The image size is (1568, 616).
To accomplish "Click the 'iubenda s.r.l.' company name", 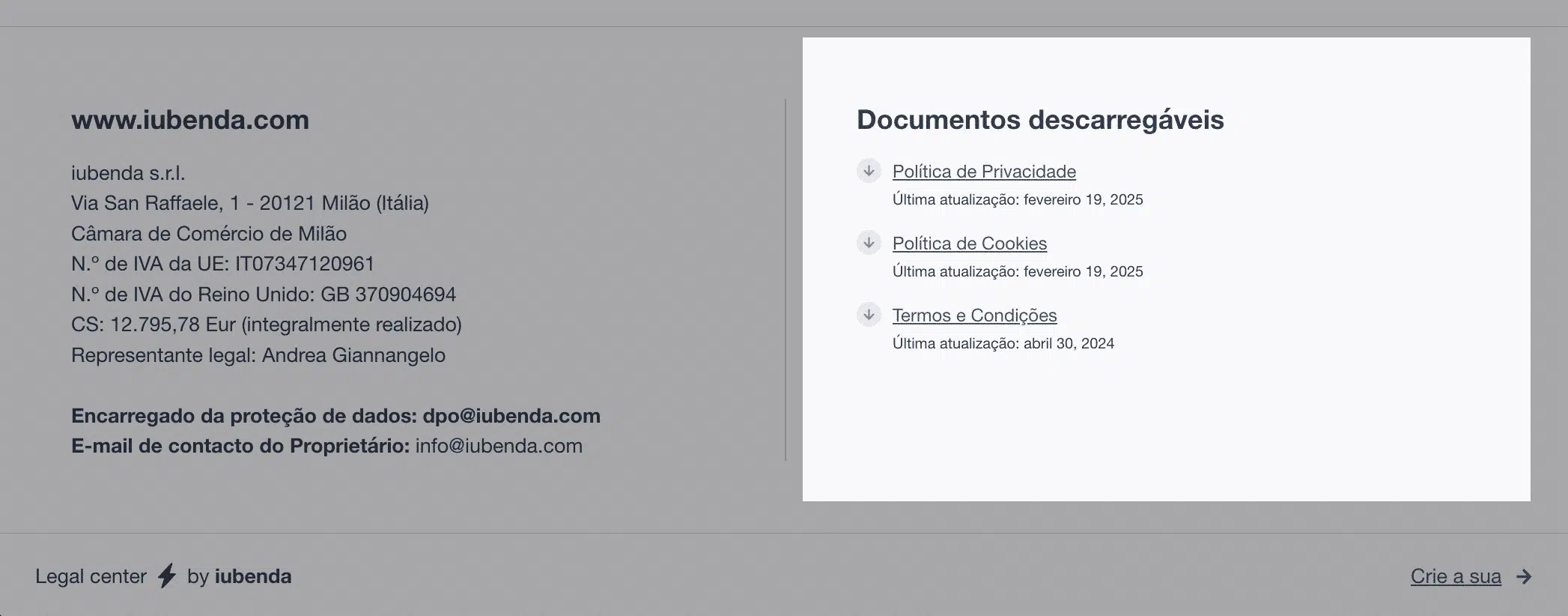I will point(128,173).
